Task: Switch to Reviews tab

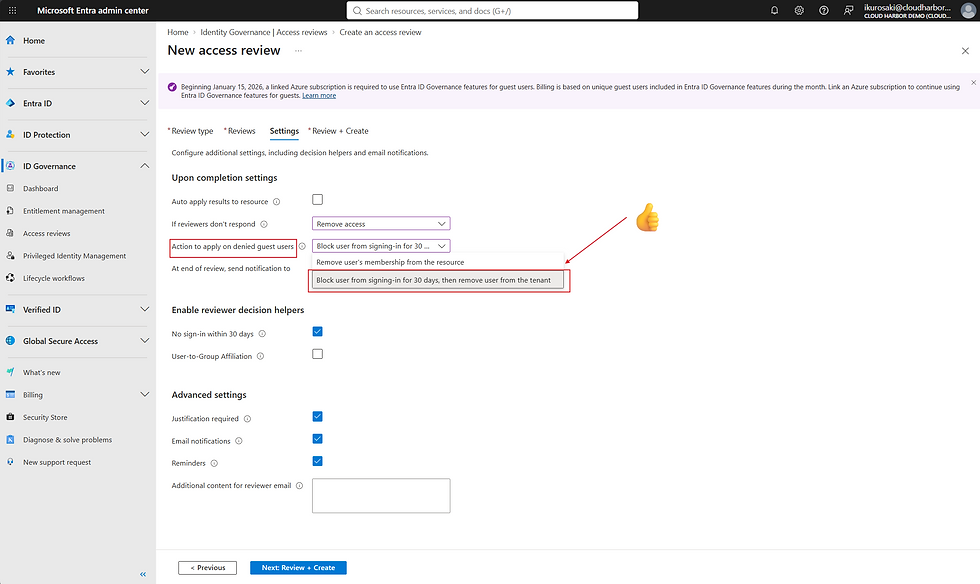Action: [x=240, y=131]
